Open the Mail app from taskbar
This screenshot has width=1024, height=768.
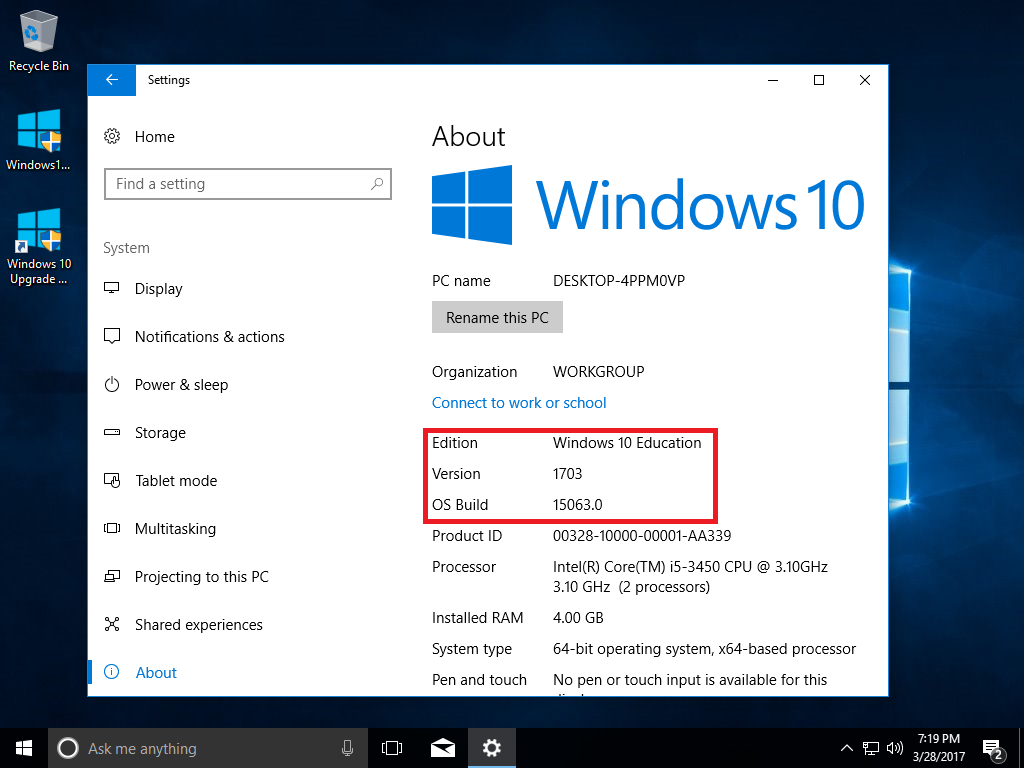pyautogui.click(x=441, y=748)
